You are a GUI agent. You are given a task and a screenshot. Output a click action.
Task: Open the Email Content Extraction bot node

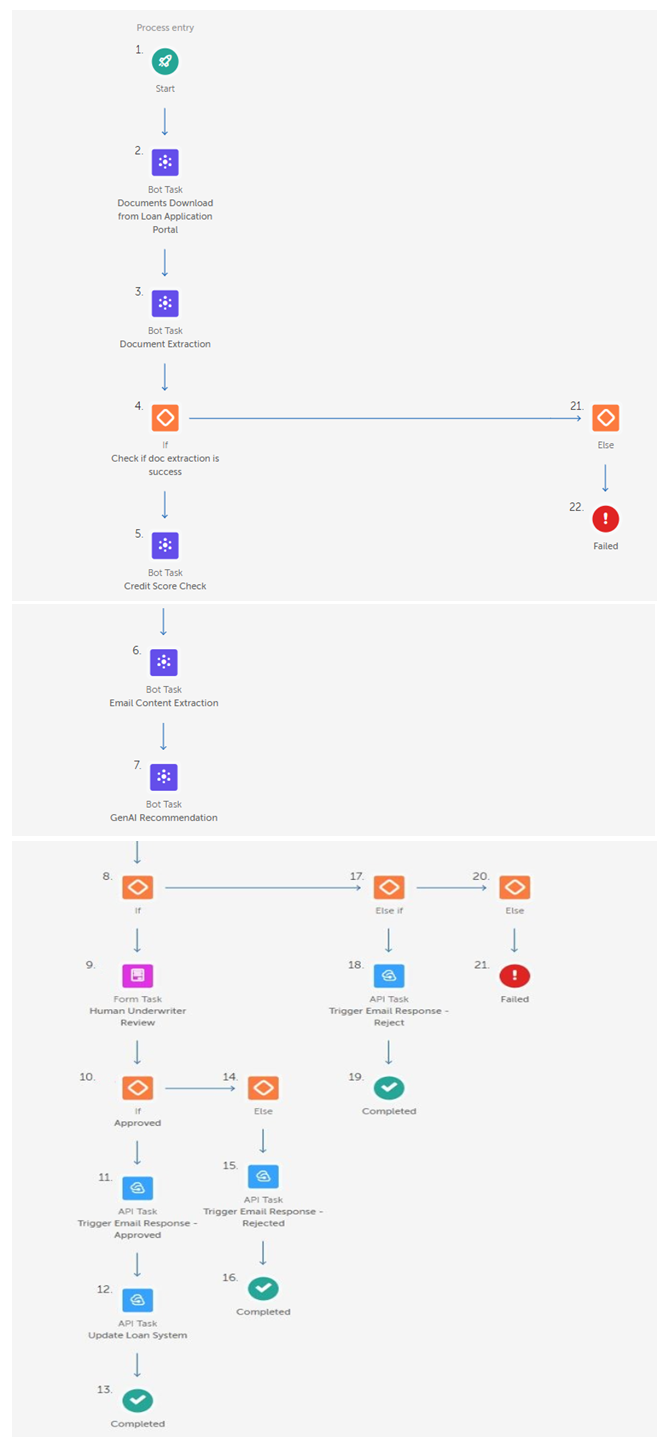[x=164, y=662]
